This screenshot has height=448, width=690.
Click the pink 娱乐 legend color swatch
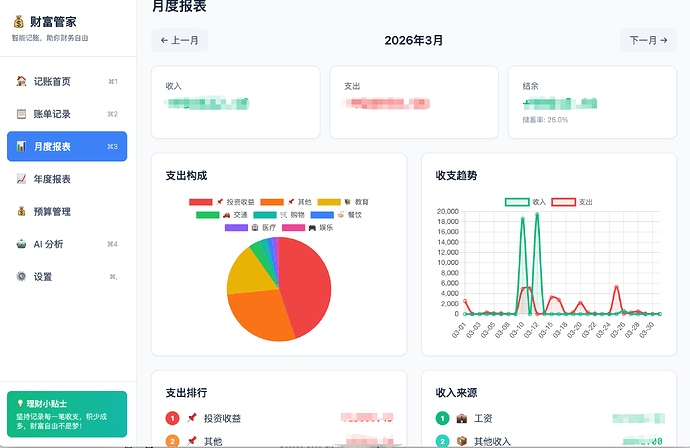294,228
